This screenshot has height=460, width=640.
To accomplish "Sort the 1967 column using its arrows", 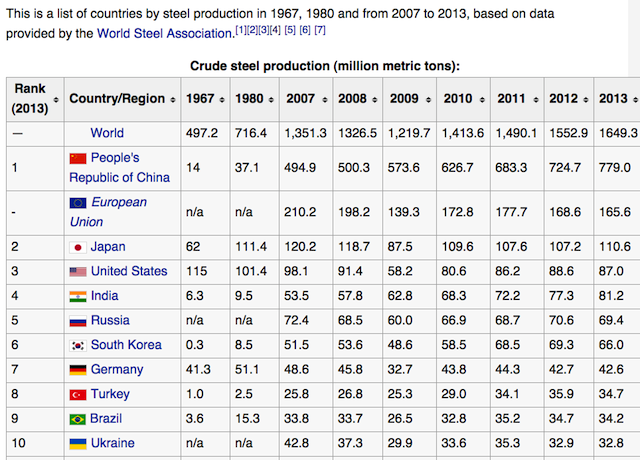I will 222,100.
